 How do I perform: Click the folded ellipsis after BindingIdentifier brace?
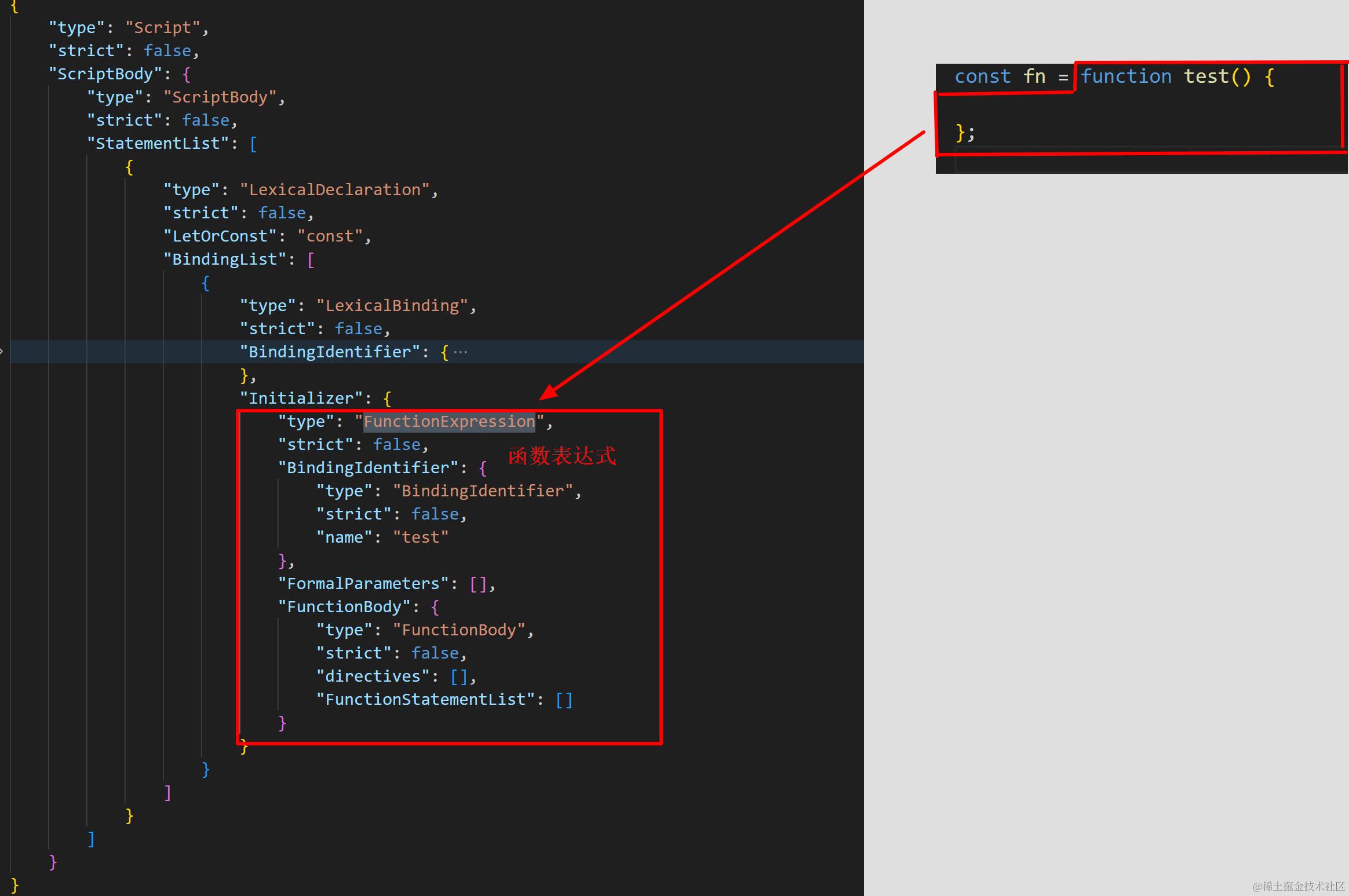[461, 352]
